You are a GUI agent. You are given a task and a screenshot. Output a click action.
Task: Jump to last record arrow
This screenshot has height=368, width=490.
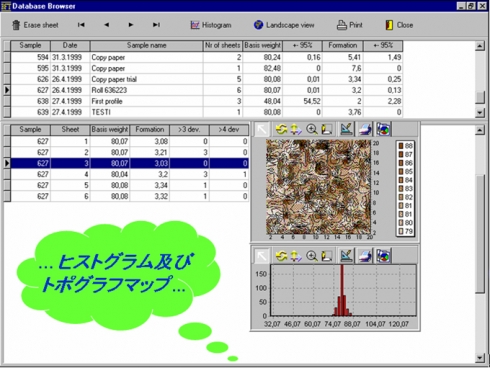(156, 25)
